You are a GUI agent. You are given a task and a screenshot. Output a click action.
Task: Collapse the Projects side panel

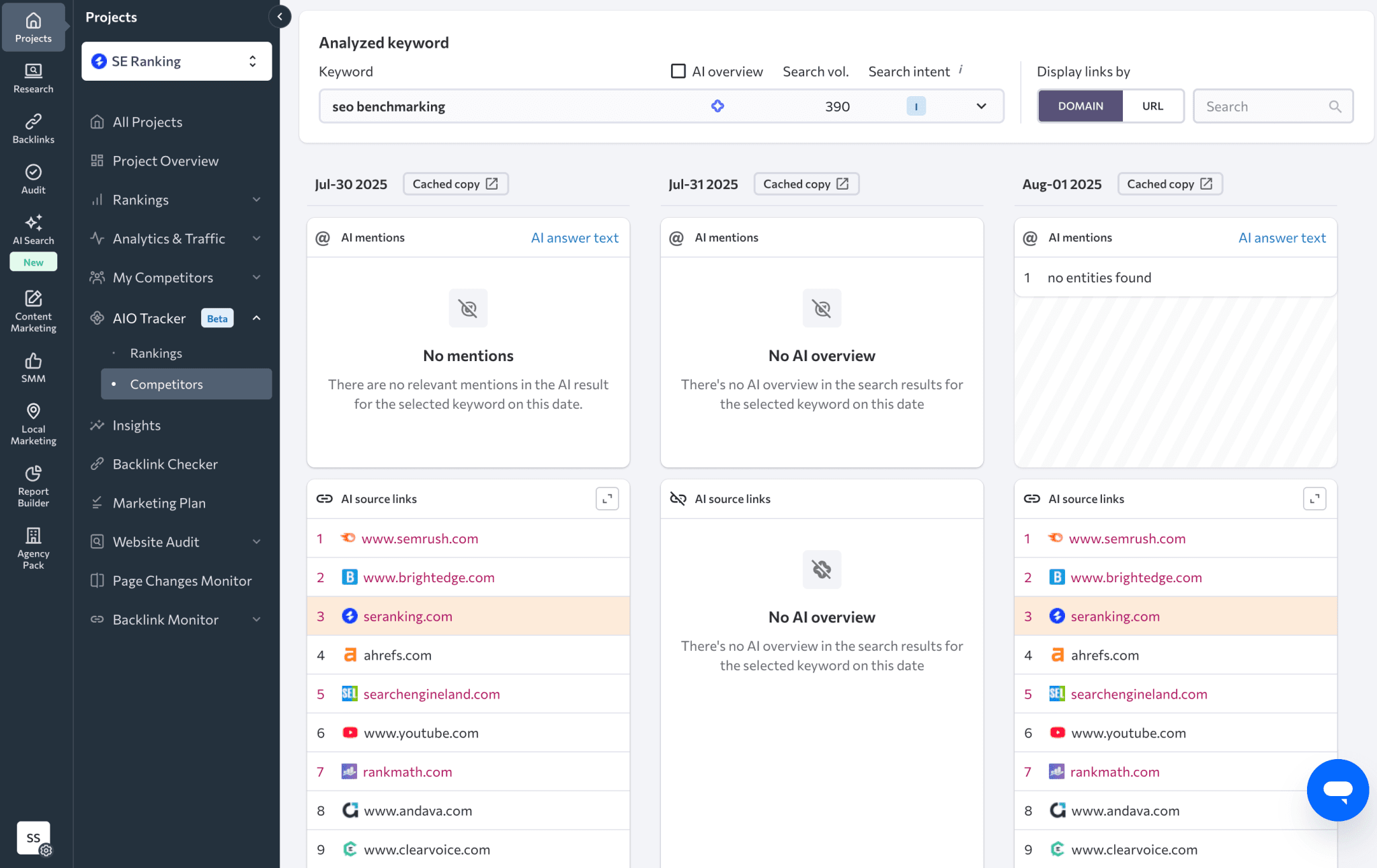[280, 17]
